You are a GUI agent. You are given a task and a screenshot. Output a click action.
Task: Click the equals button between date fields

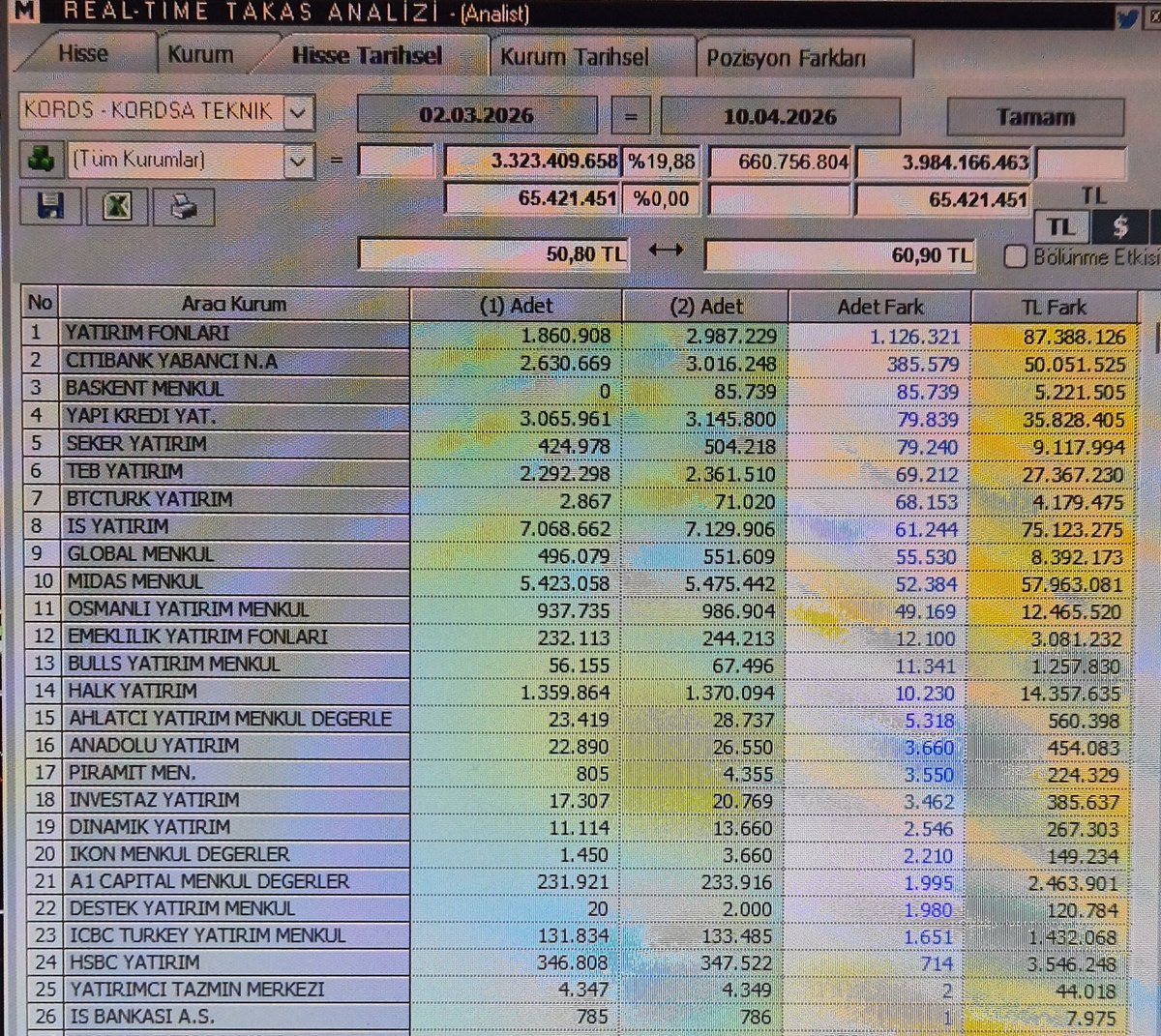(632, 116)
